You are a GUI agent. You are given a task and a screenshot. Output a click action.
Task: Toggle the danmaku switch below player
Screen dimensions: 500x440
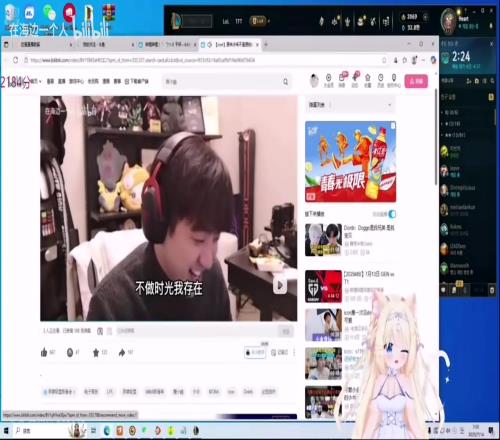(100, 331)
